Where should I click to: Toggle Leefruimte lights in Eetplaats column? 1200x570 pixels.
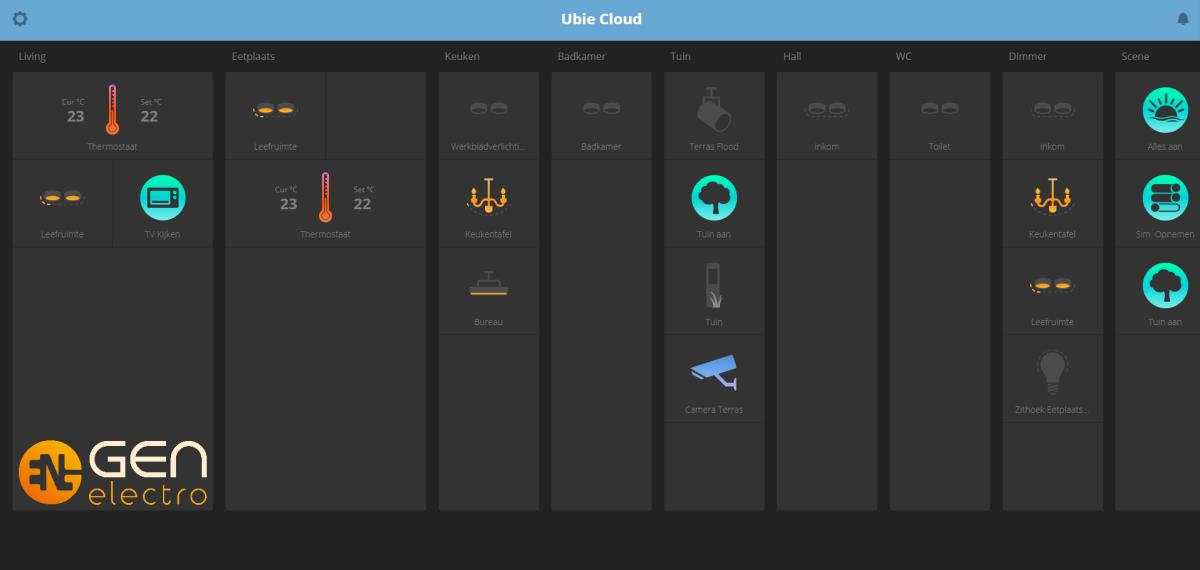click(x=275, y=116)
